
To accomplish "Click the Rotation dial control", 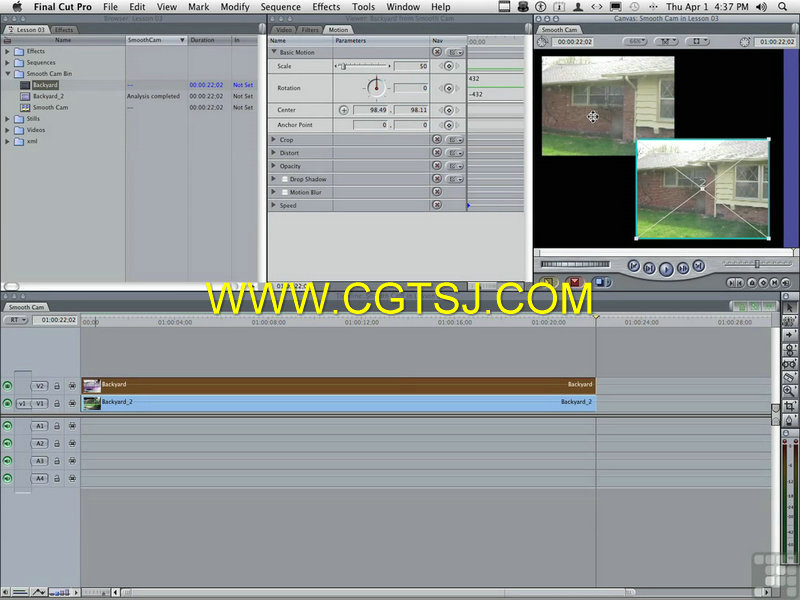I will 377,88.
